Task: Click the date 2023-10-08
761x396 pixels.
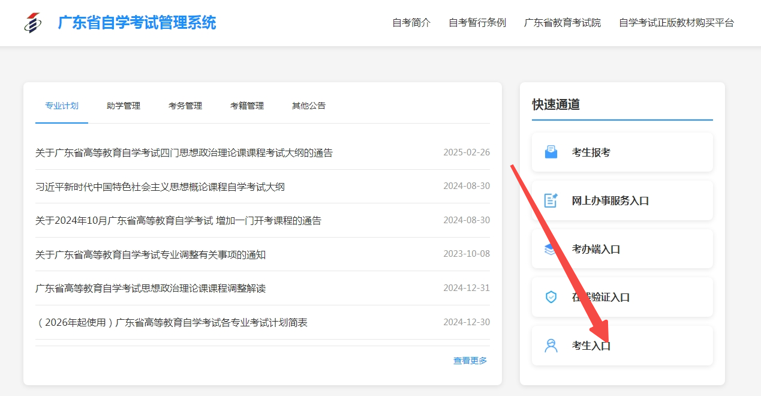Action: click(x=466, y=254)
